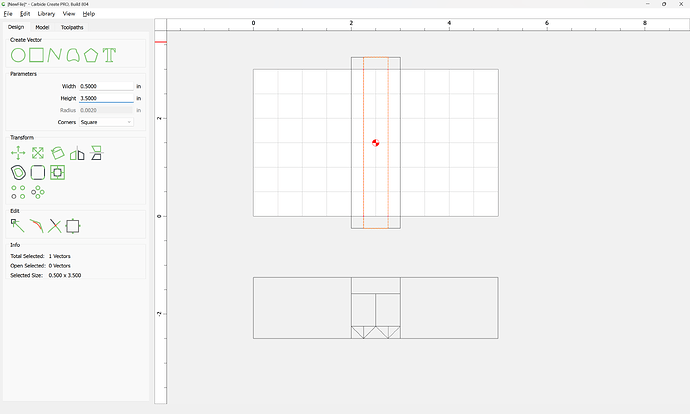Click the Height input field
Image resolution: width=690 pixels, height=414 pixels.
pos(106,99)
